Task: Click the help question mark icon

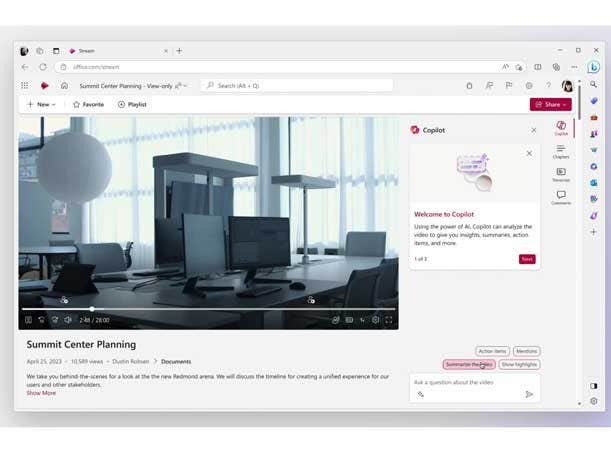Action: coord(548,86)
